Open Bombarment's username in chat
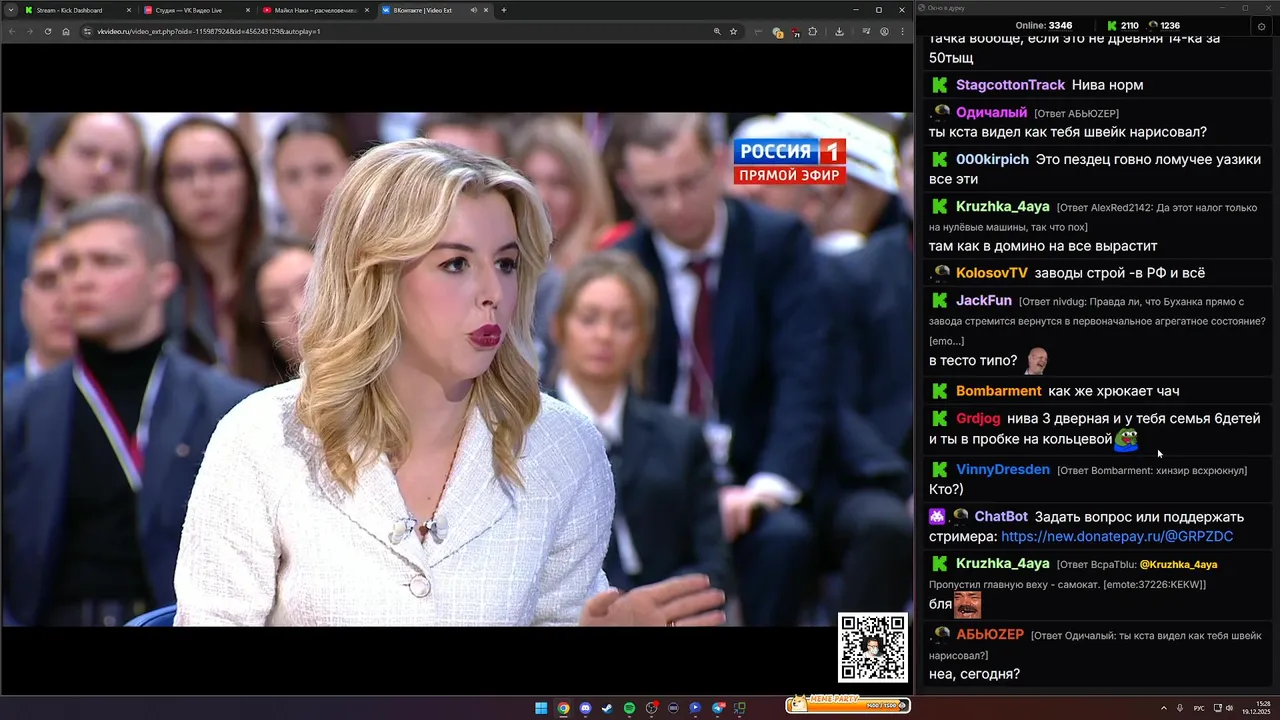This screenshot has height=720, width=1280. (x=998, y=391)
